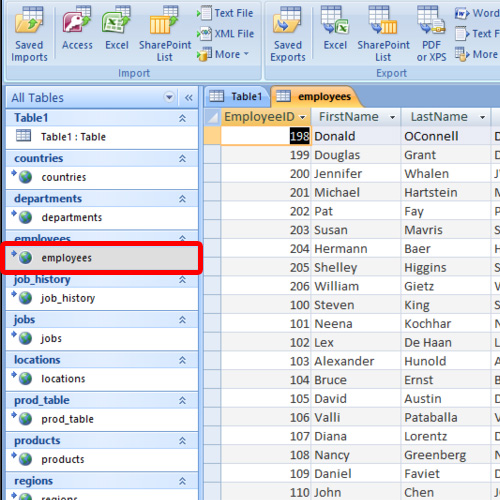Open FirstName column filter dropdown
The image size is (500, 500).
(392, 117)
